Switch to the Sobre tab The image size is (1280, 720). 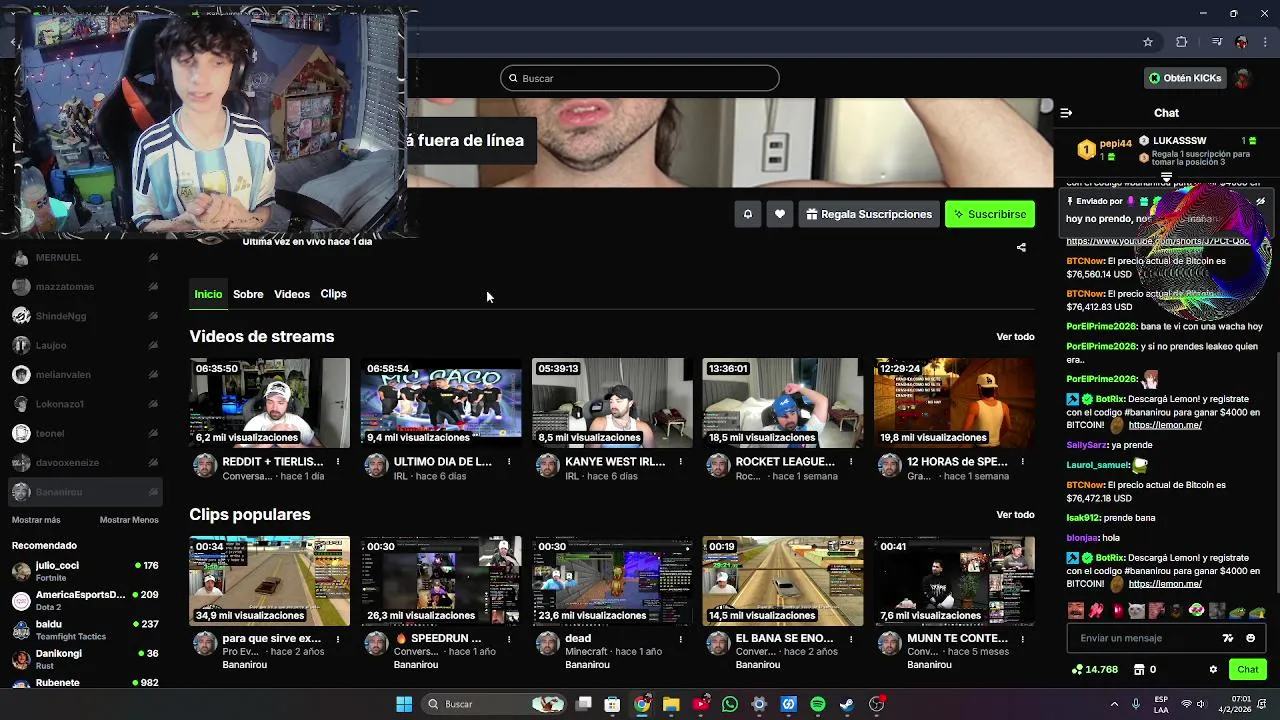[248, 294]
